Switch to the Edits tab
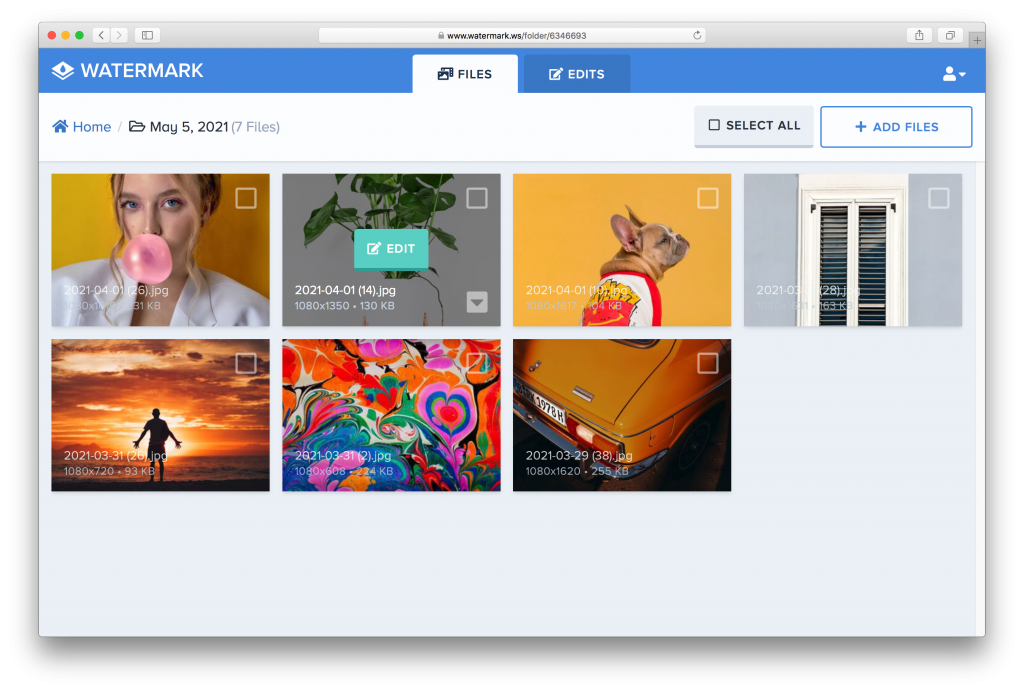The height and width of the screenshot is (692, 1024). (x=577, y=74)
